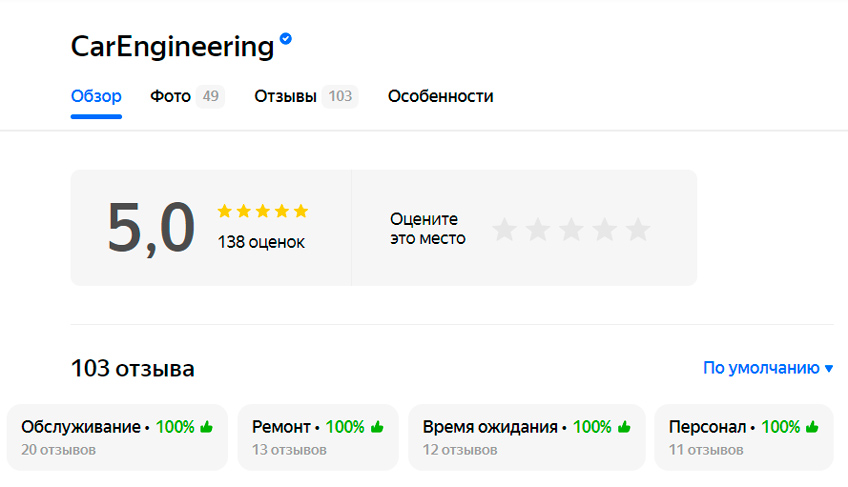Filter reviews by Время ожидания
The image size is (848, 487).
coord(527,437)
